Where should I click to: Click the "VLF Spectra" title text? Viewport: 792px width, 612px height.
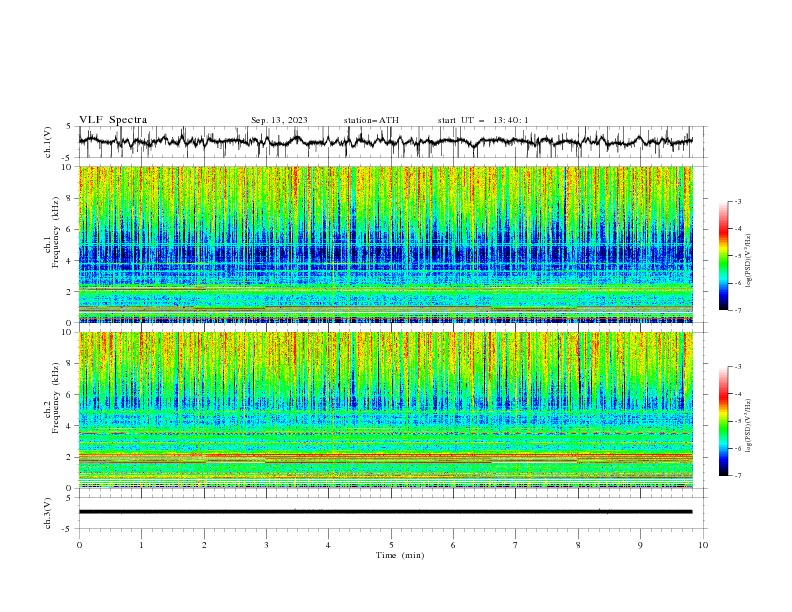113,120
